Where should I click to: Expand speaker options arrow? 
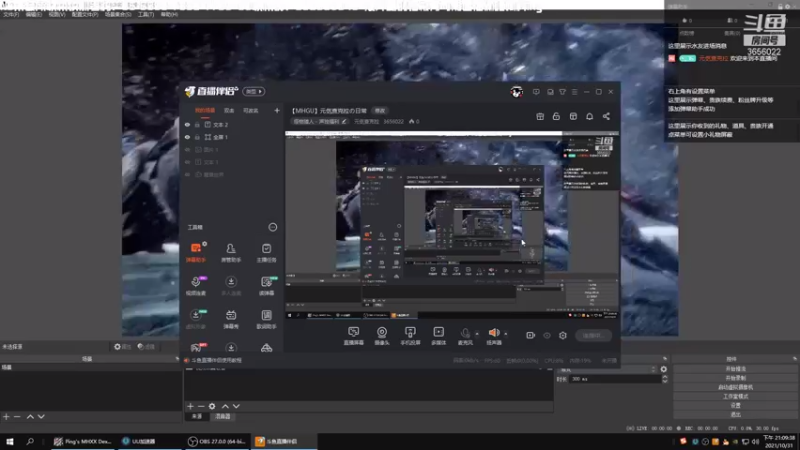click(506, 334)
